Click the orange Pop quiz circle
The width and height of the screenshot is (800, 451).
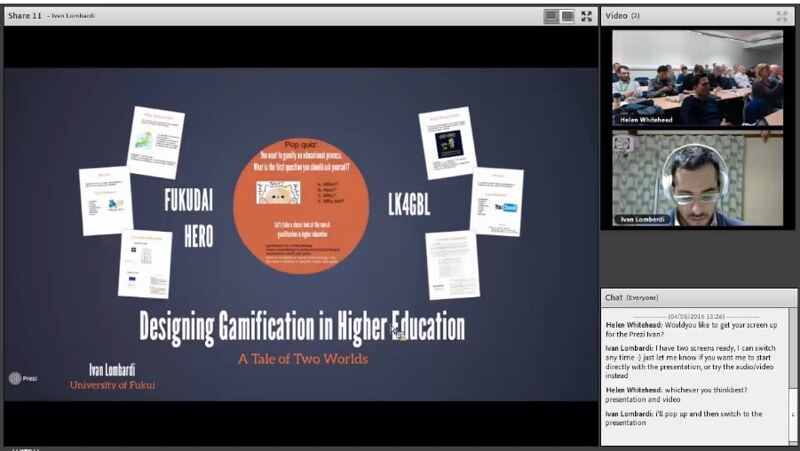pyautogui.click(x=301, y=206)
